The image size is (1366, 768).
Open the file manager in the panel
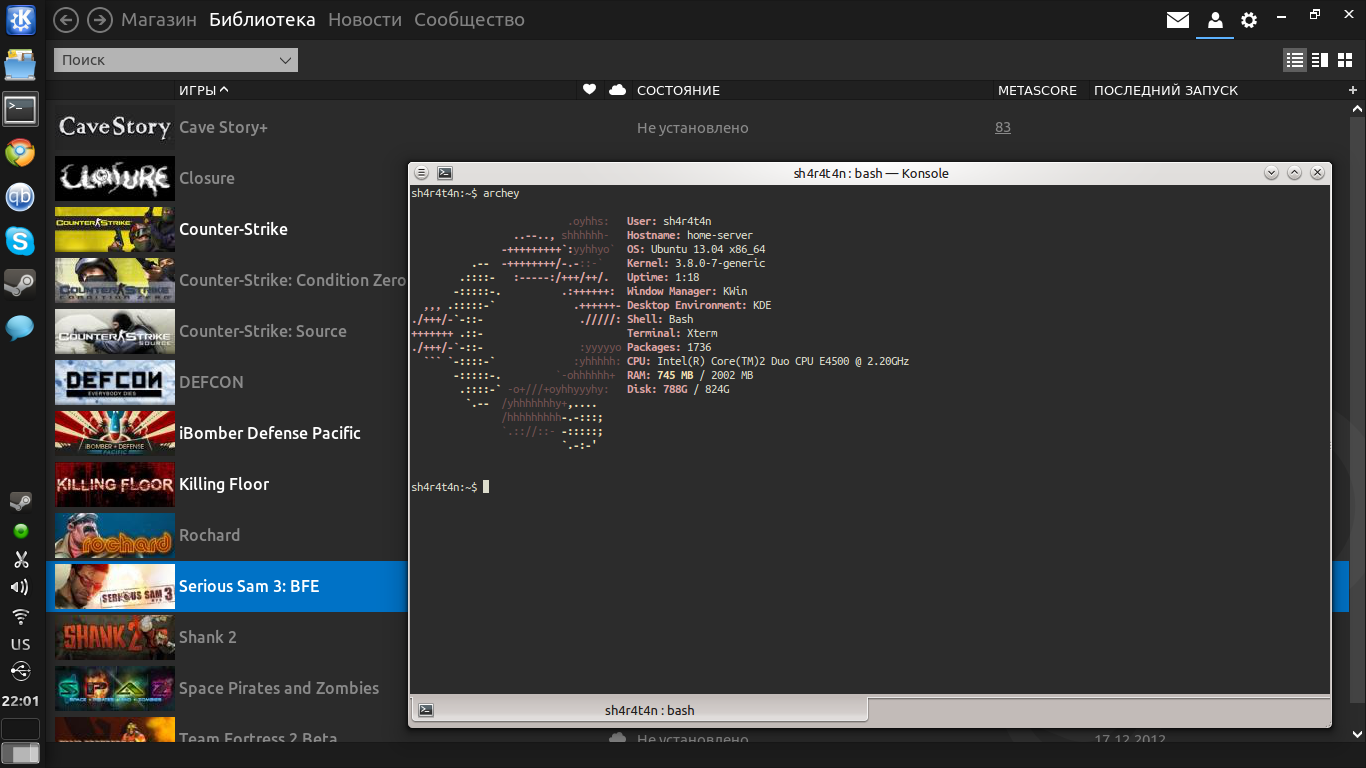tap(21, 65)
